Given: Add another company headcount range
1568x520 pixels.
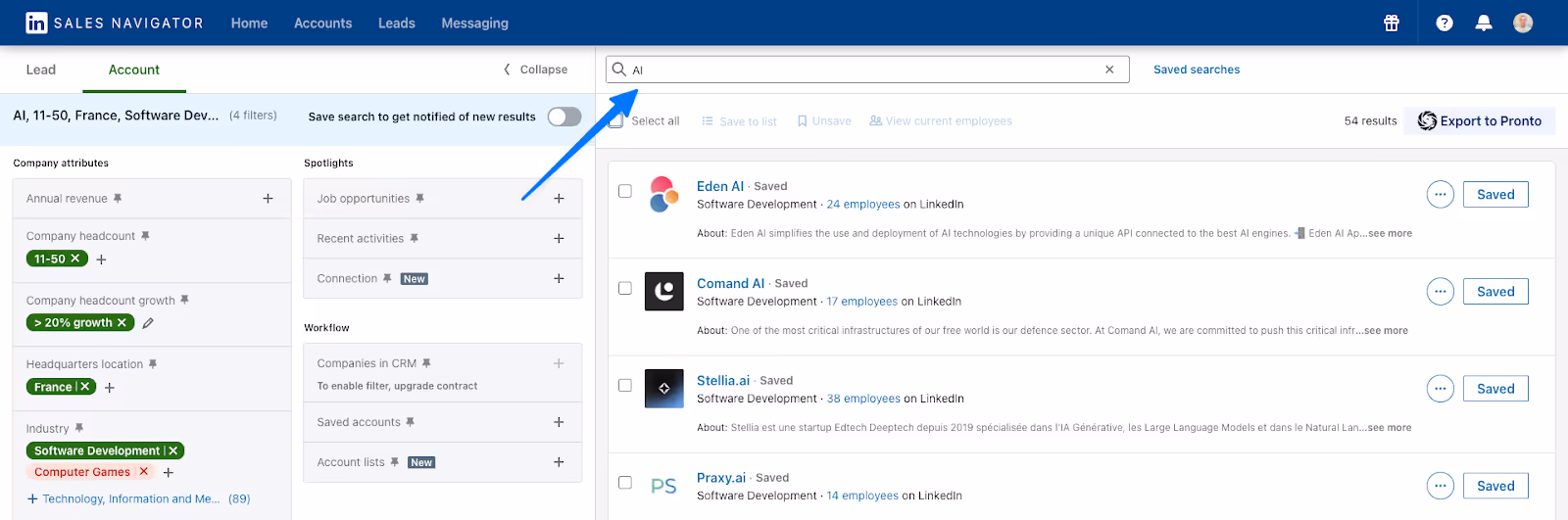Looking at the screenshot, I should point(101,260).
